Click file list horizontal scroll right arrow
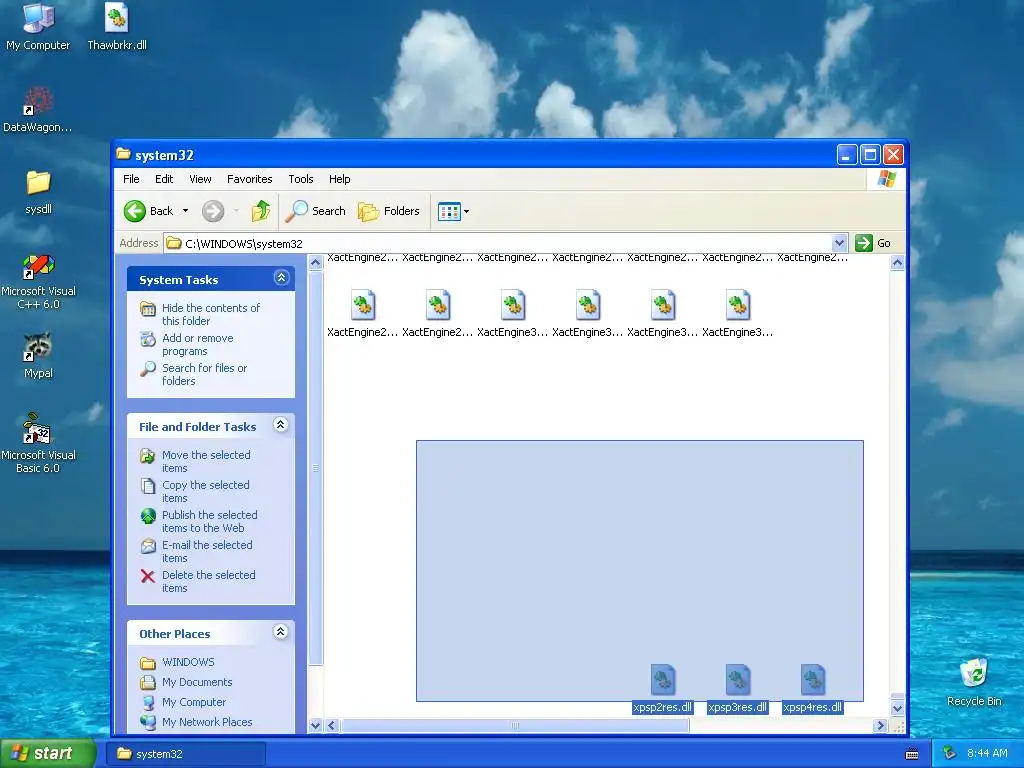 (x=880, y=726)
